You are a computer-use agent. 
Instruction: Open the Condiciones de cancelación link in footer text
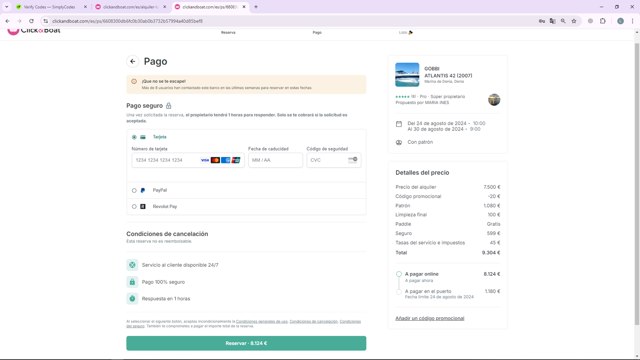[x=313, y=322]
